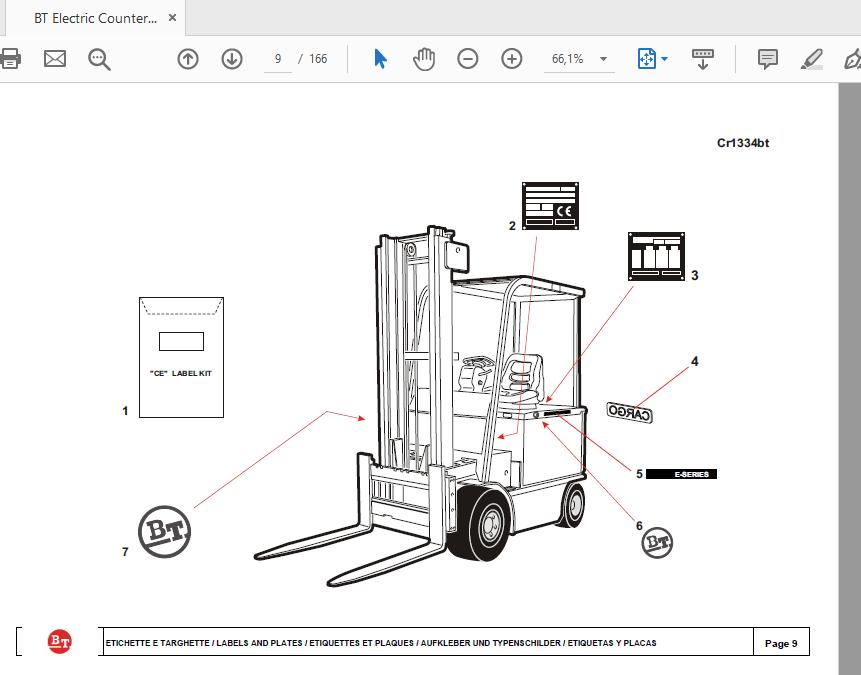Click the 'Cr1334bt' drawing code text

pyautogui.click(x=742, y=143)
